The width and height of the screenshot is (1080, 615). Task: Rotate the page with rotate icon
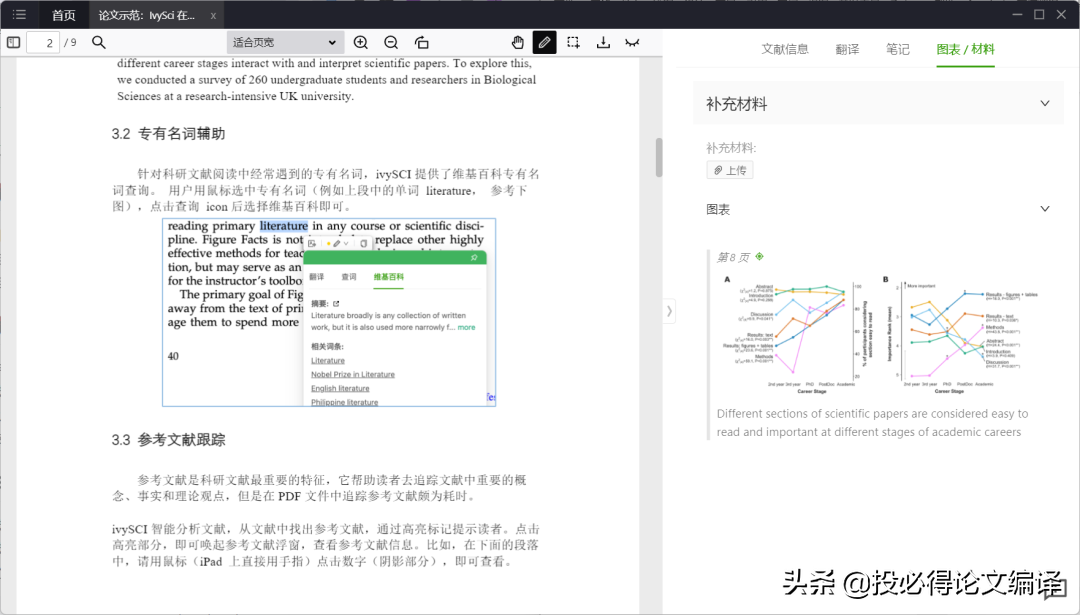(x=422, y=43)
